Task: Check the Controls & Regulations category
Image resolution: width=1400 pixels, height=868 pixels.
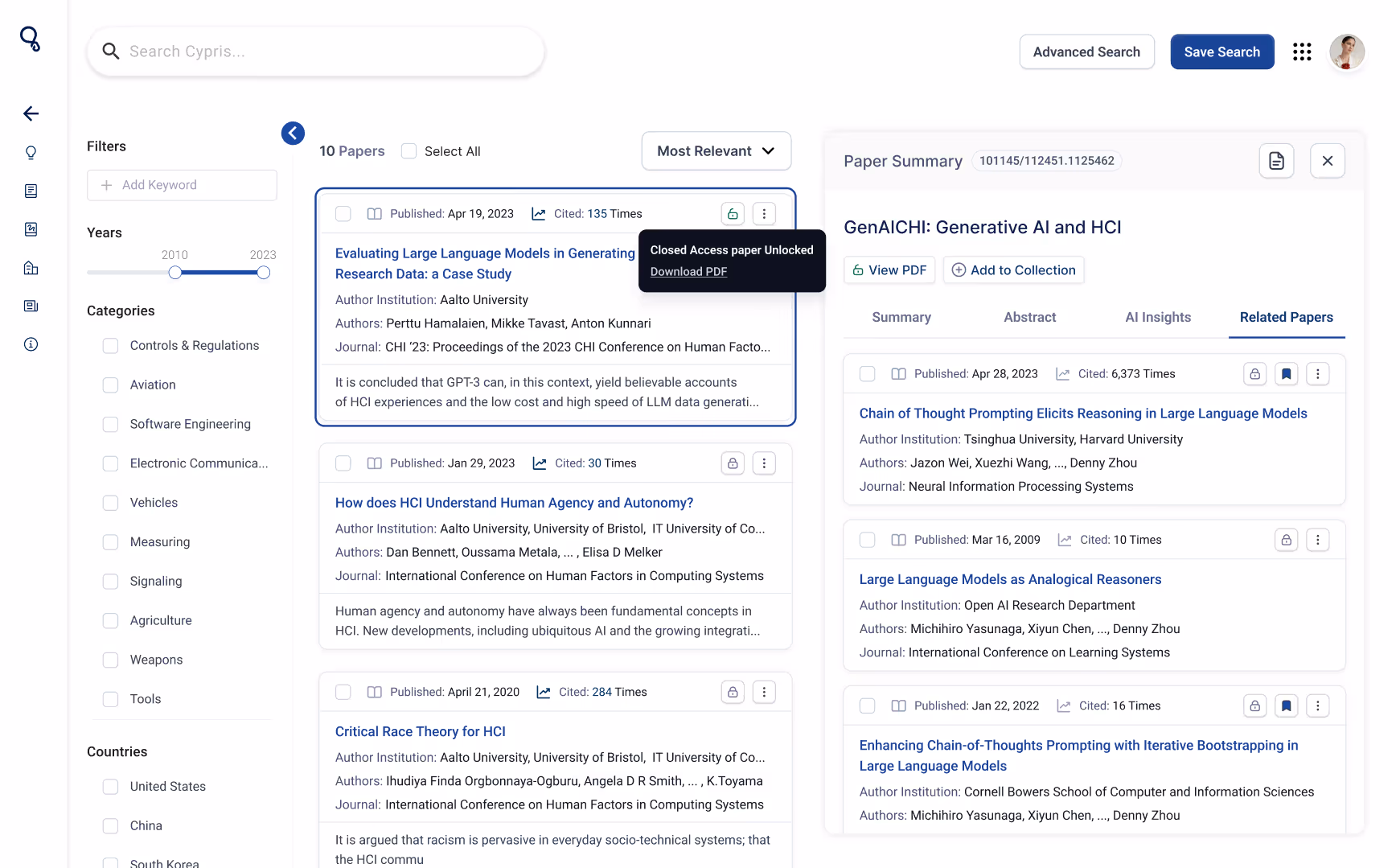Action: 110,346
